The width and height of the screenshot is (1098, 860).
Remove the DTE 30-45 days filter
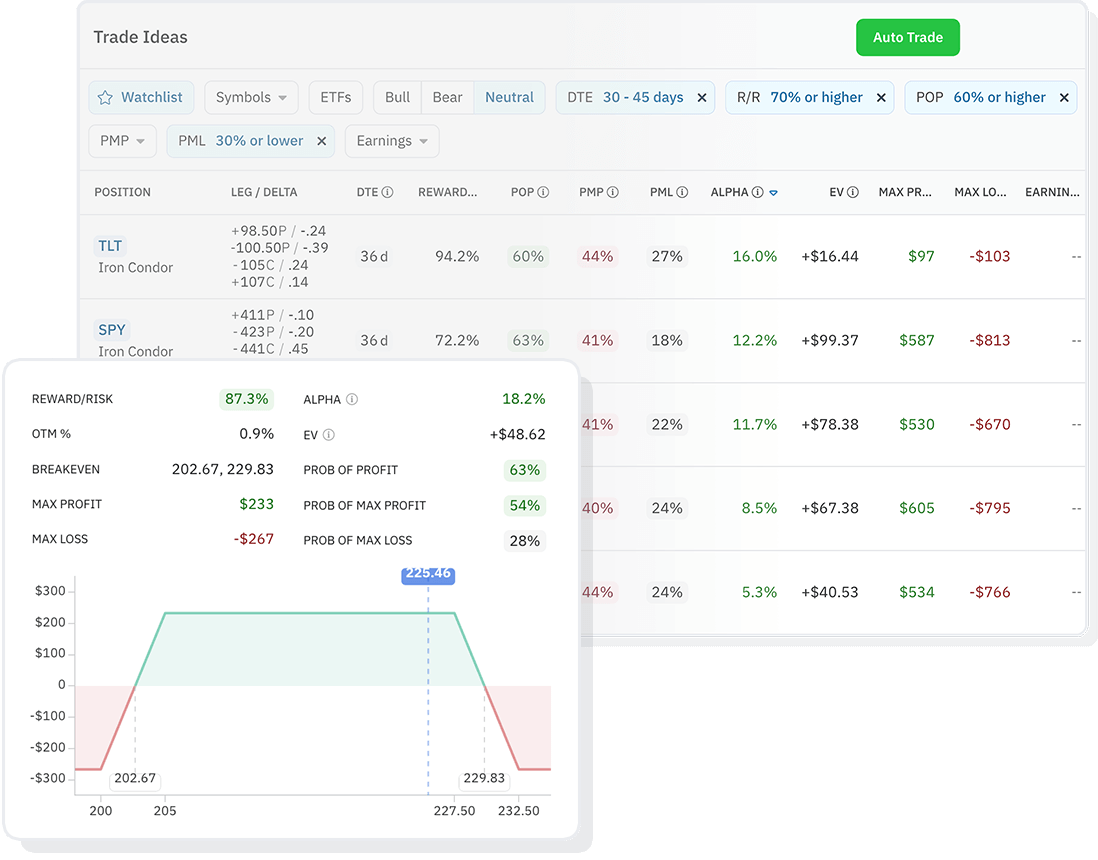pyautogui.click(x=702, y=97)
